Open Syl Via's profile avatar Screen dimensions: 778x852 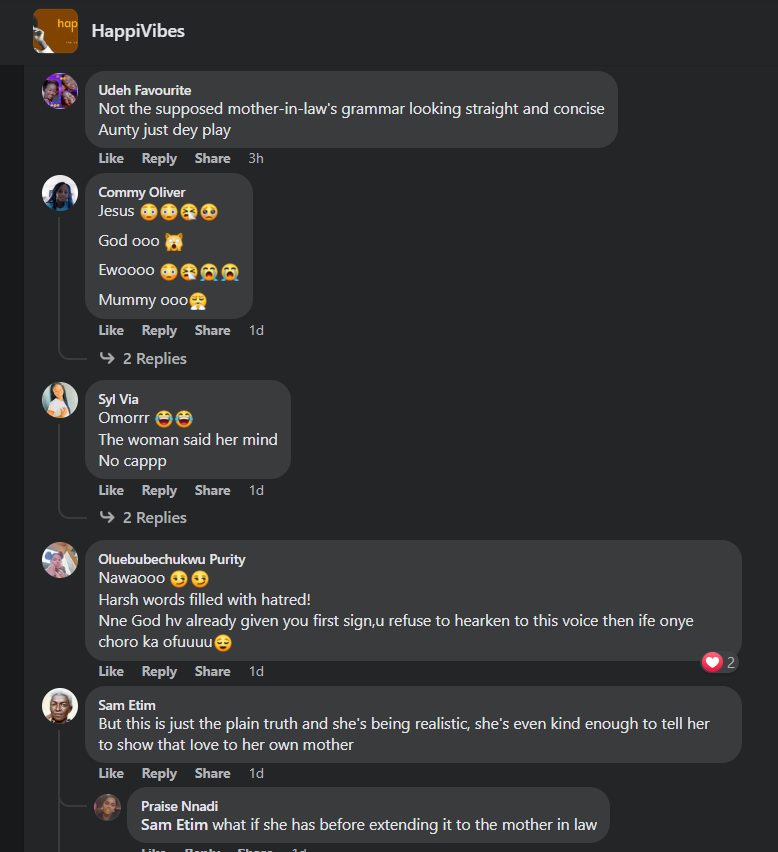[60, 400]
